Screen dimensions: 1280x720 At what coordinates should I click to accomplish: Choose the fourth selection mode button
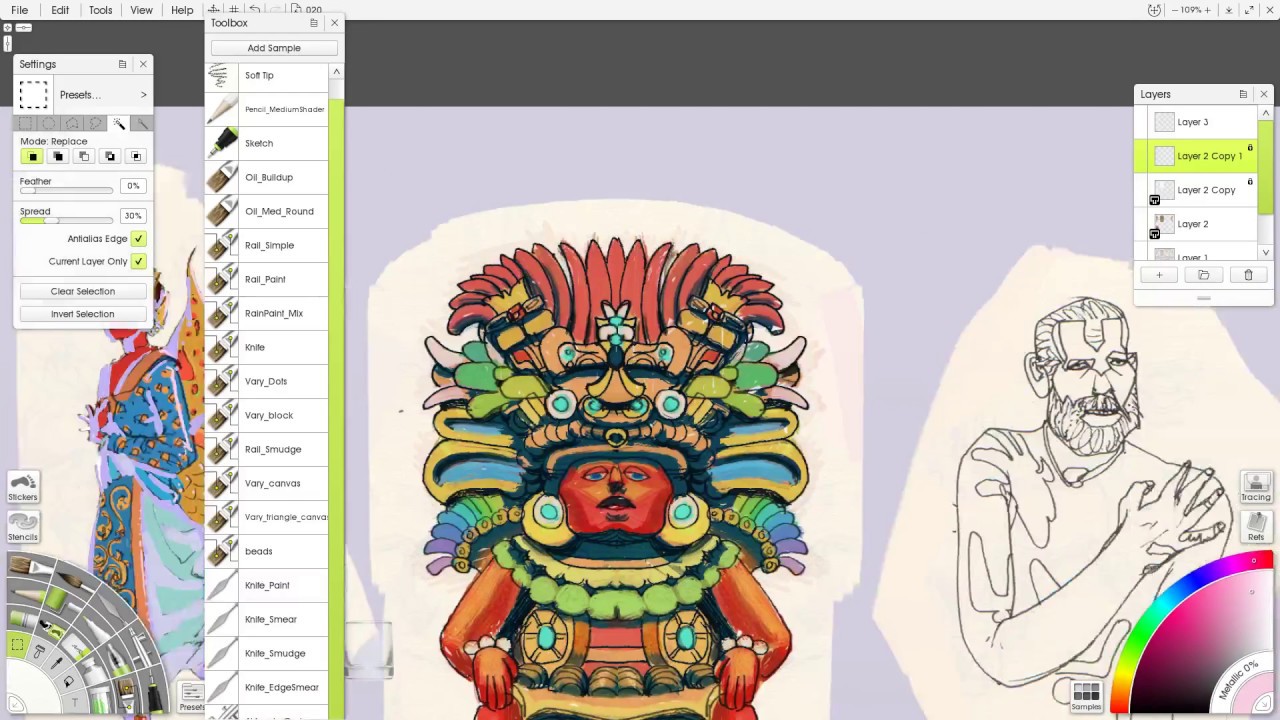pyautogui.click(x=110, y=157)
